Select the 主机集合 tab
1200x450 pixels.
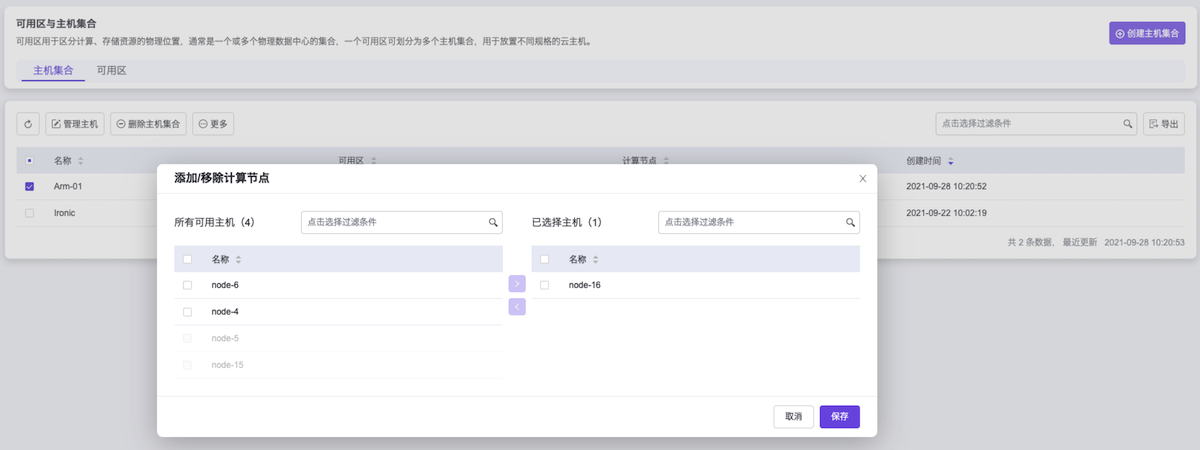pos(53,71)
